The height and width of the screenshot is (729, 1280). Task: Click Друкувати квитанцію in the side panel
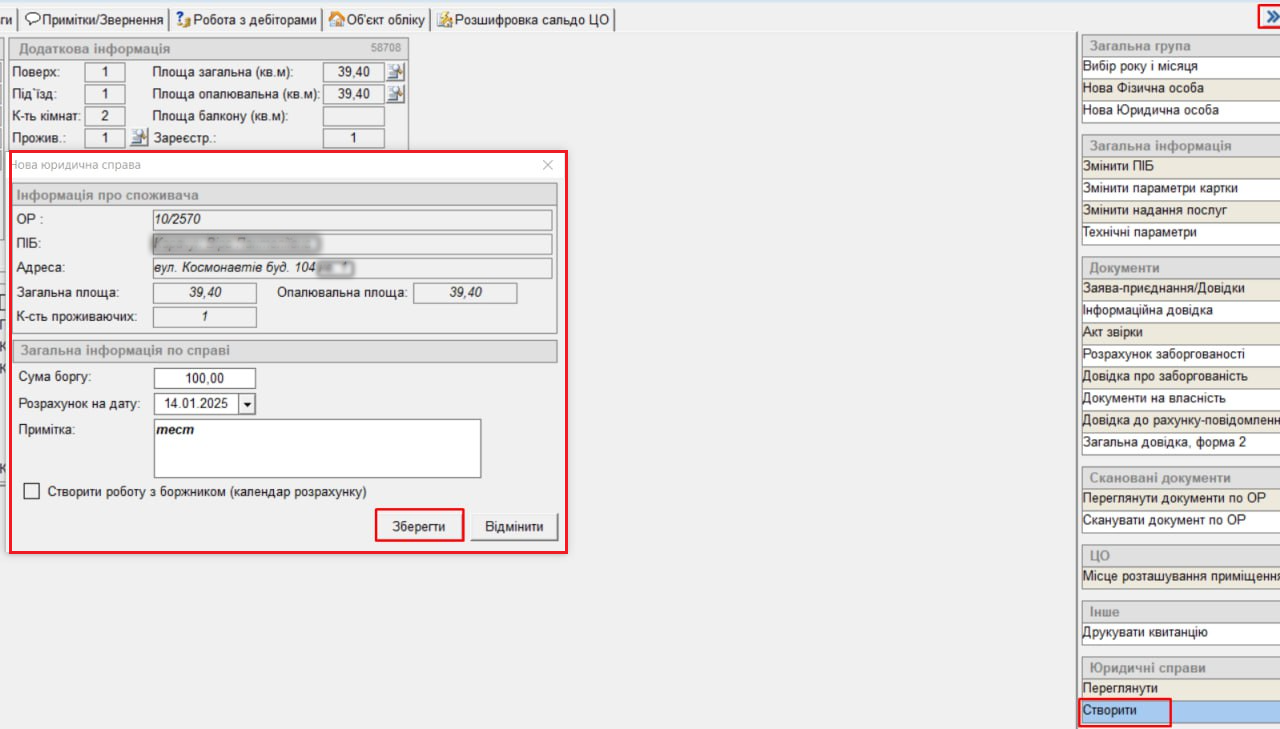point(1145,633)
